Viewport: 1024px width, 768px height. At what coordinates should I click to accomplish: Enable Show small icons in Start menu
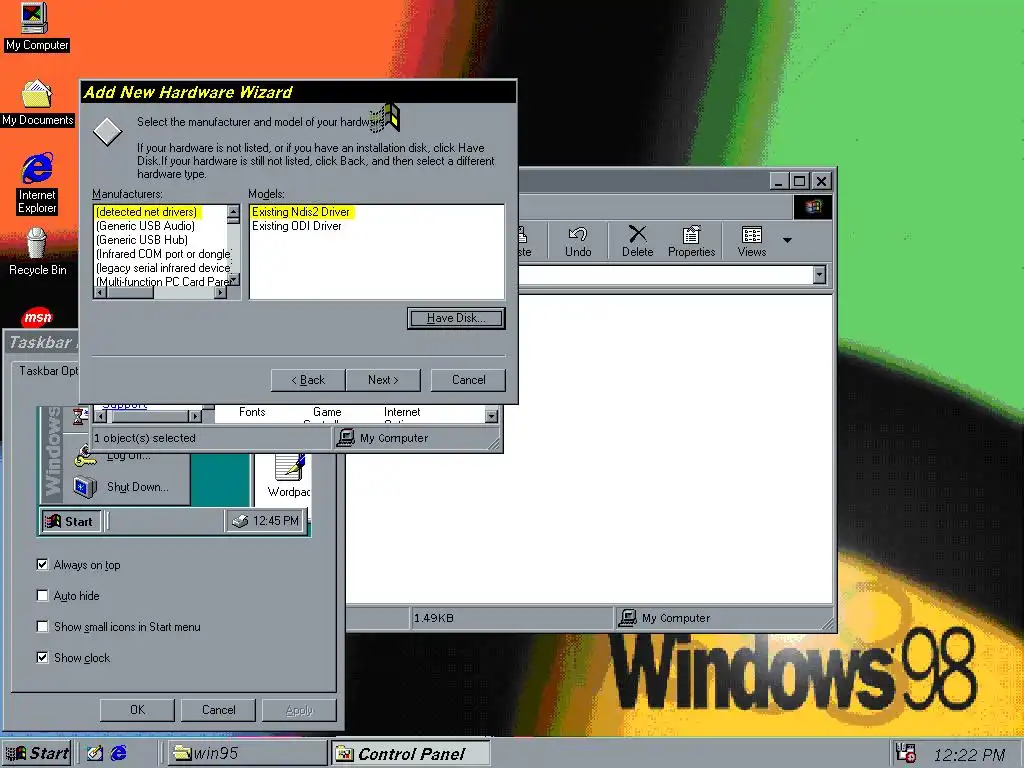click(42, 626)
